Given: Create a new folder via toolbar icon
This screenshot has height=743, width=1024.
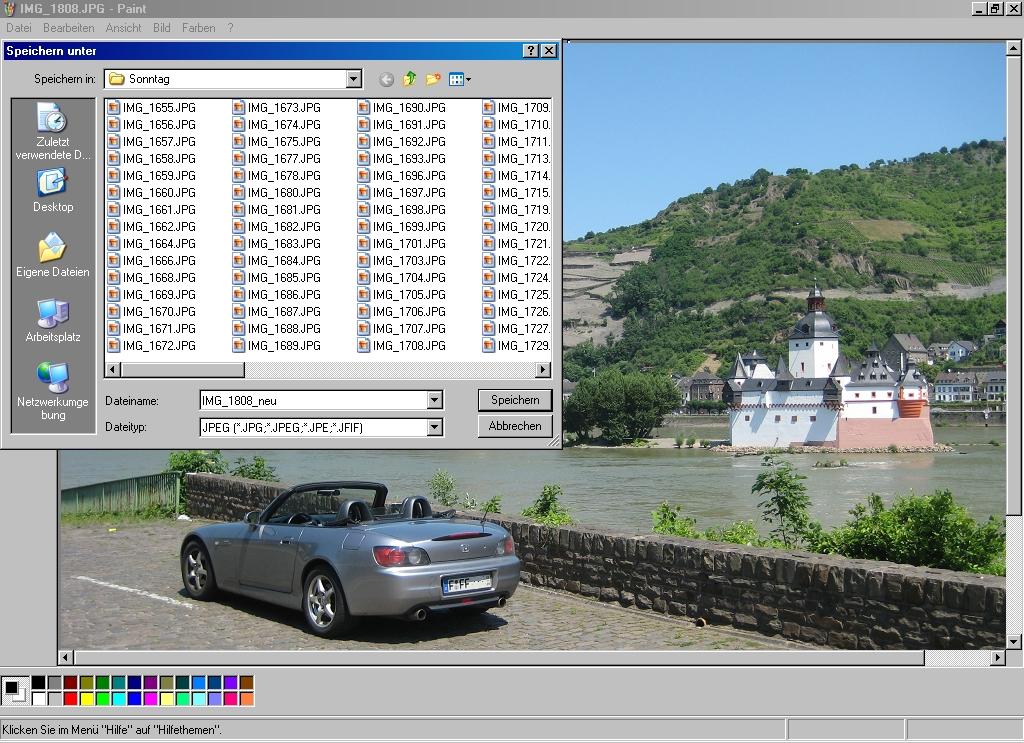Looking at the screenshot, I should [433, 79].
